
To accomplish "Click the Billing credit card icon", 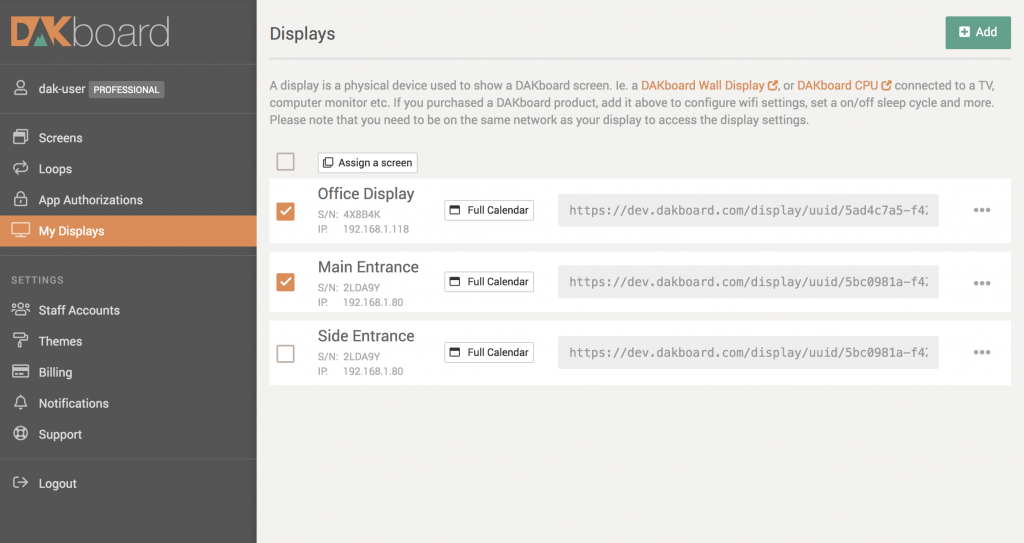I will (x=21, y=371).
